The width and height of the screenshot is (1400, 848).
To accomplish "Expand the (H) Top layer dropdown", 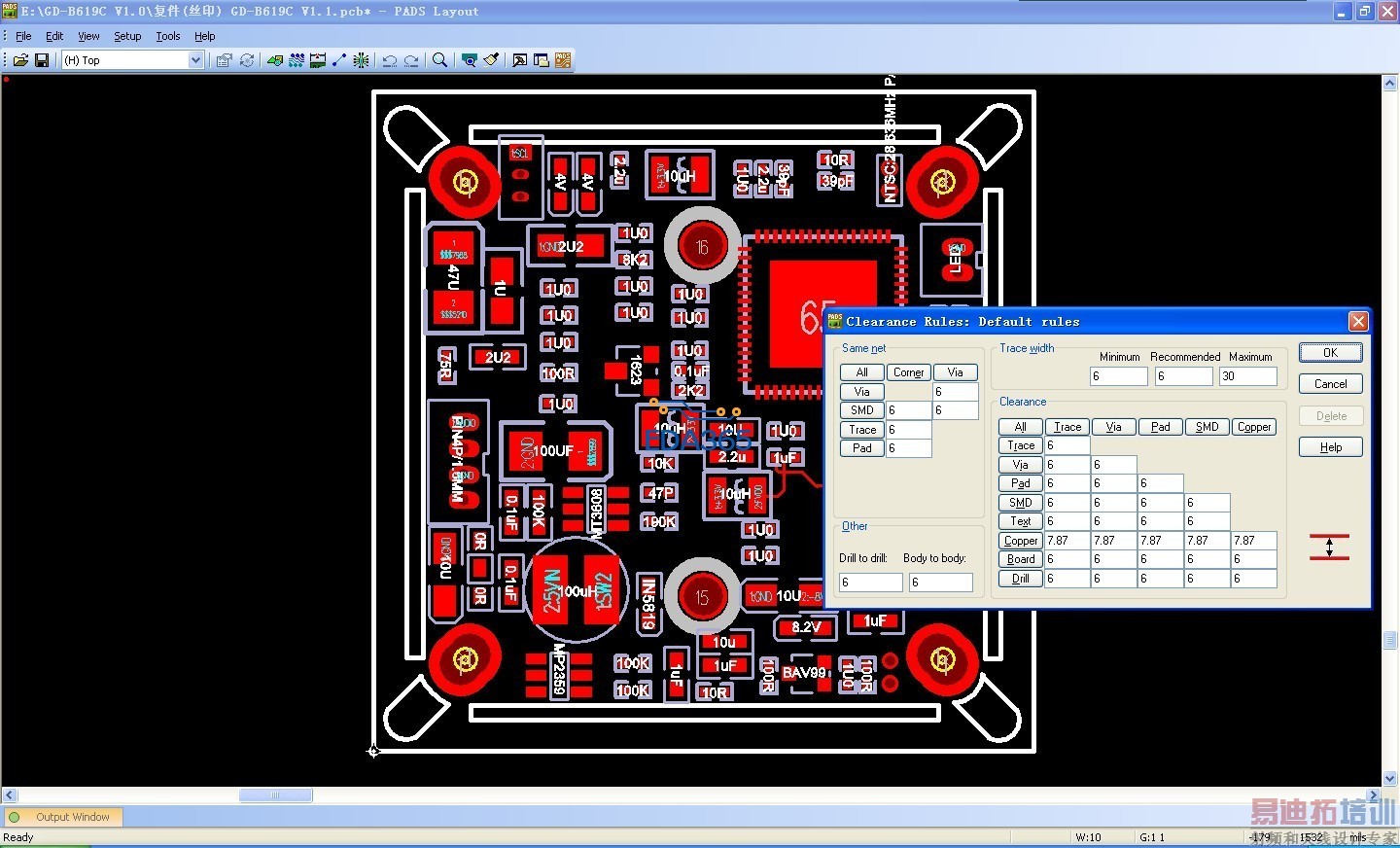I will click(x=195, y=60).
